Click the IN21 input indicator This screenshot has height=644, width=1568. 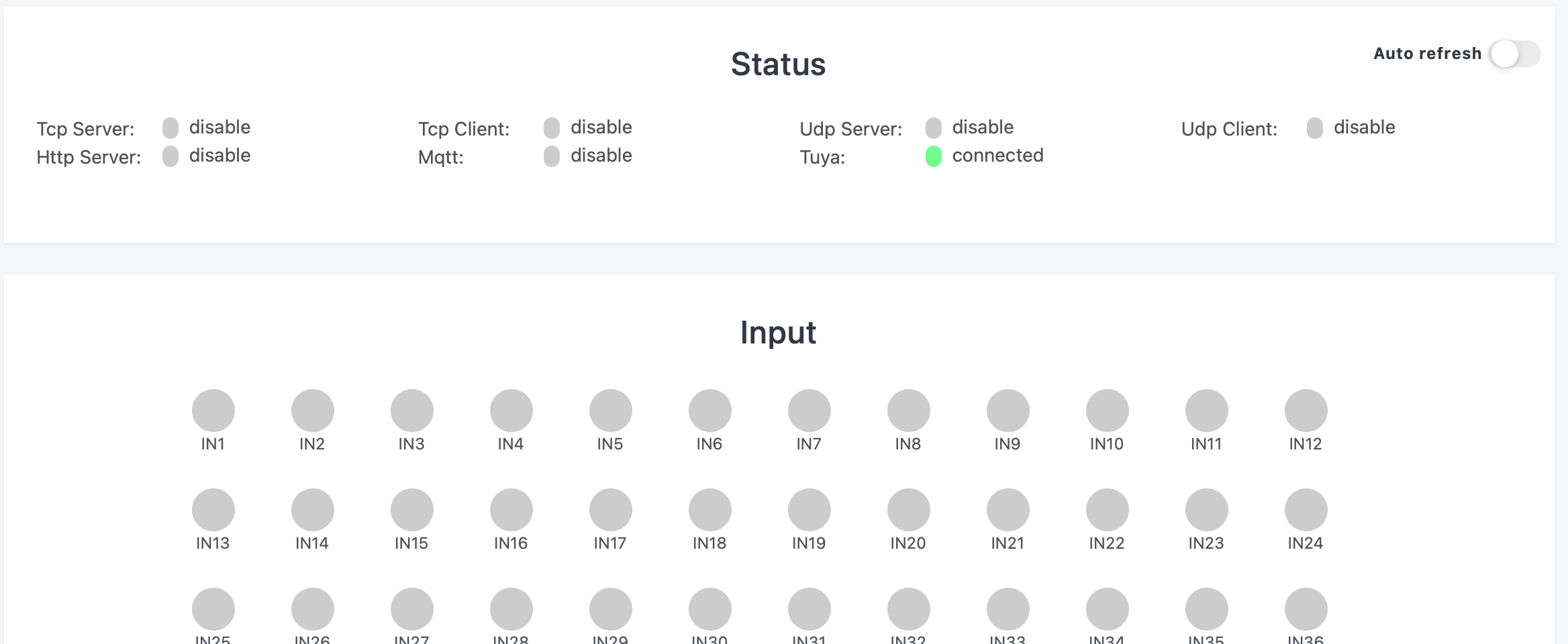click(x=1008, y=510)
